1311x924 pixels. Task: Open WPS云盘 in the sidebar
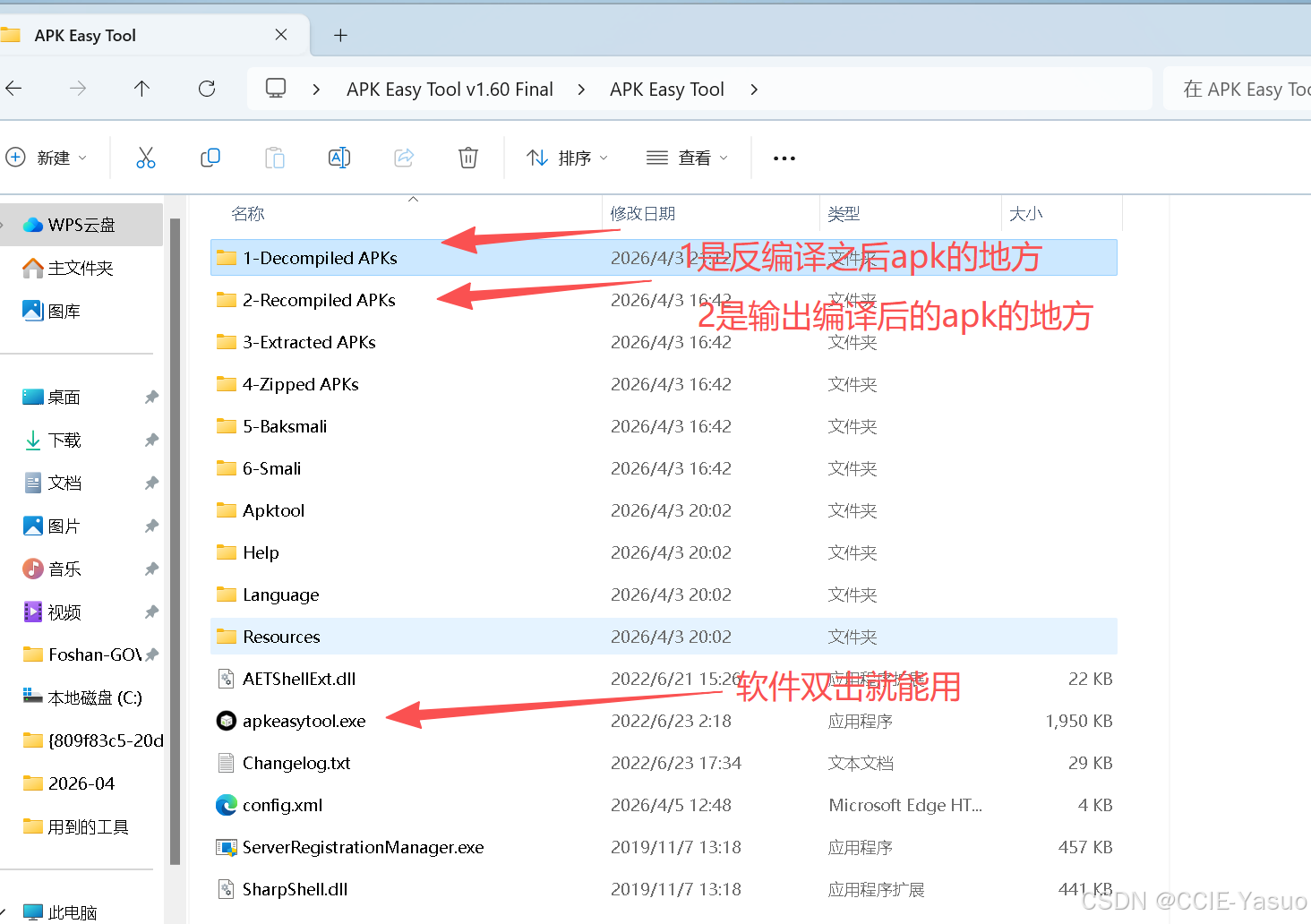(81, 225)
